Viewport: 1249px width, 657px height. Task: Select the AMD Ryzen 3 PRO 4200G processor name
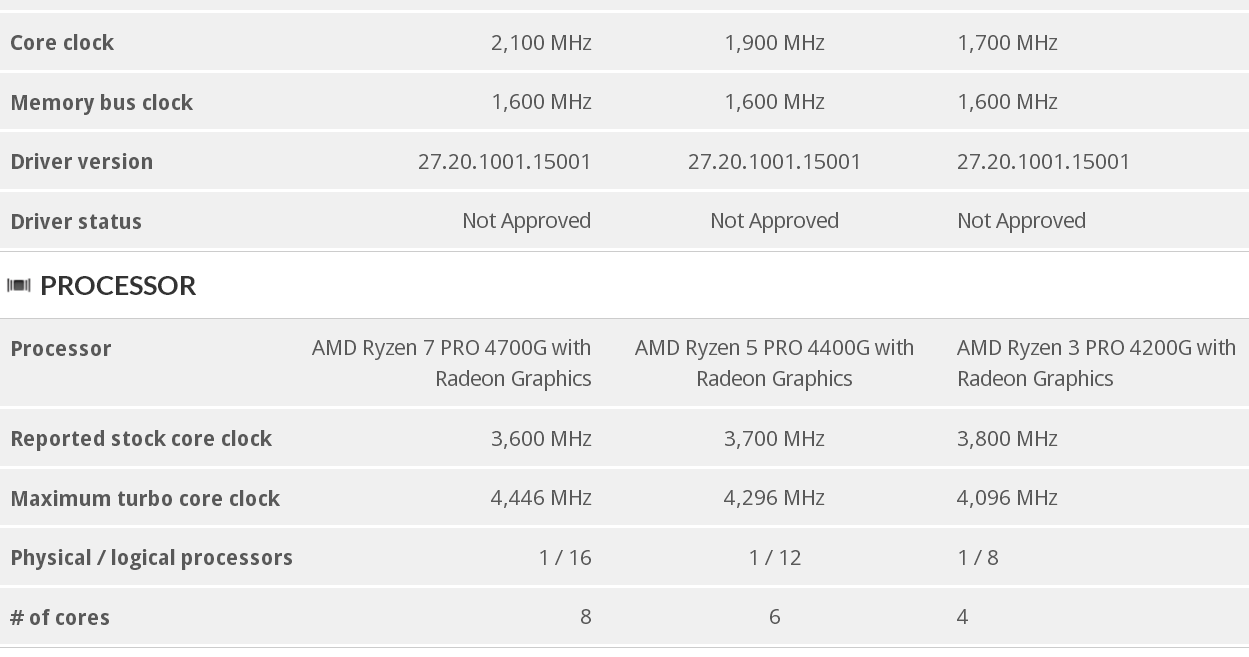click(x=1096, y=363)
